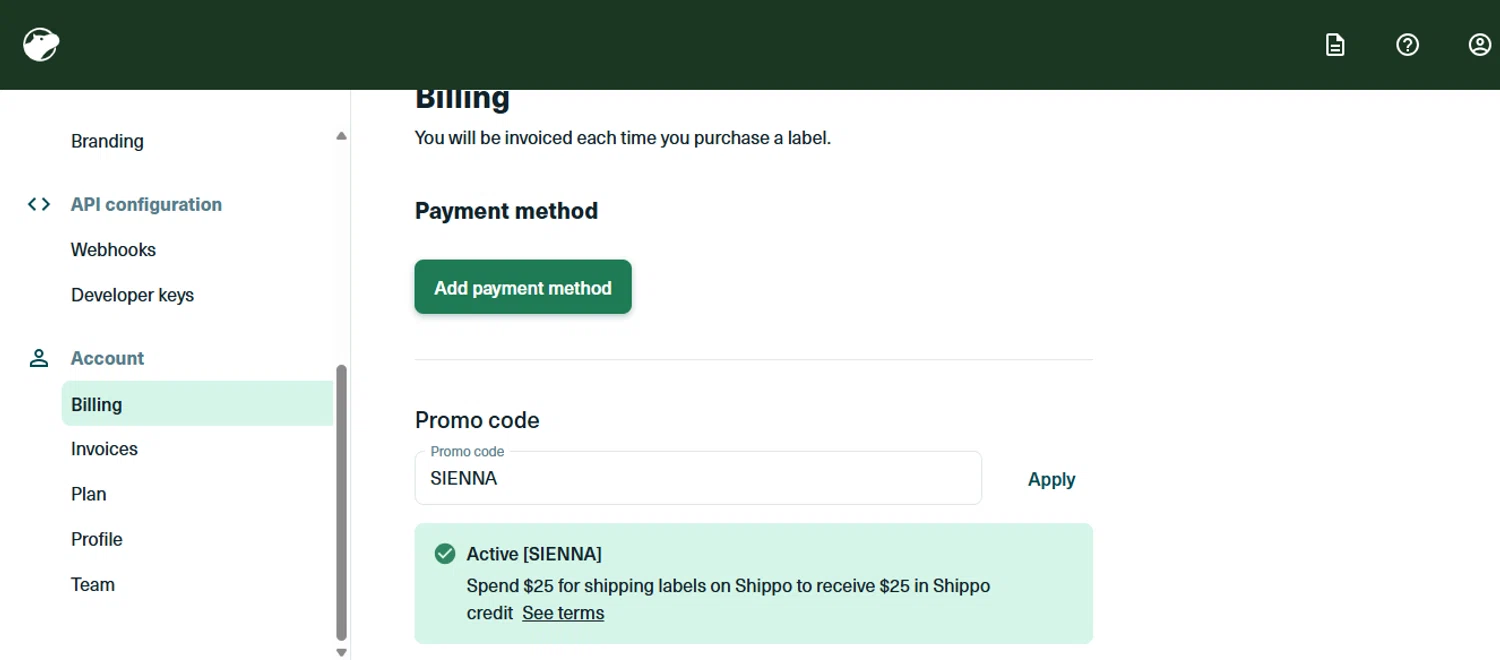Screen dimensions: 1500x660
Task: Open the help question mark icon
Action: click(x=1407, y=45)
